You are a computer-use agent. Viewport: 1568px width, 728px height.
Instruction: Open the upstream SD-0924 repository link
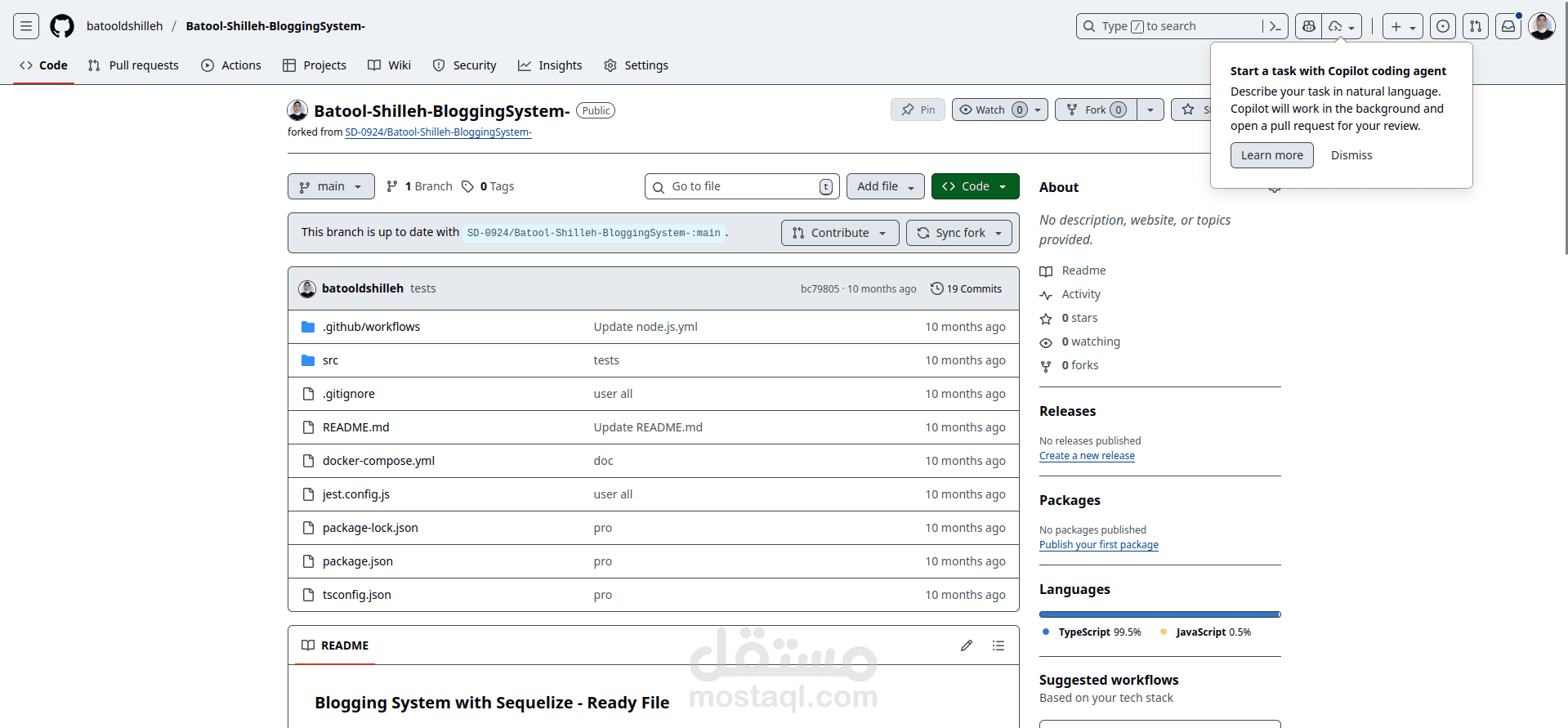[438, 132]
